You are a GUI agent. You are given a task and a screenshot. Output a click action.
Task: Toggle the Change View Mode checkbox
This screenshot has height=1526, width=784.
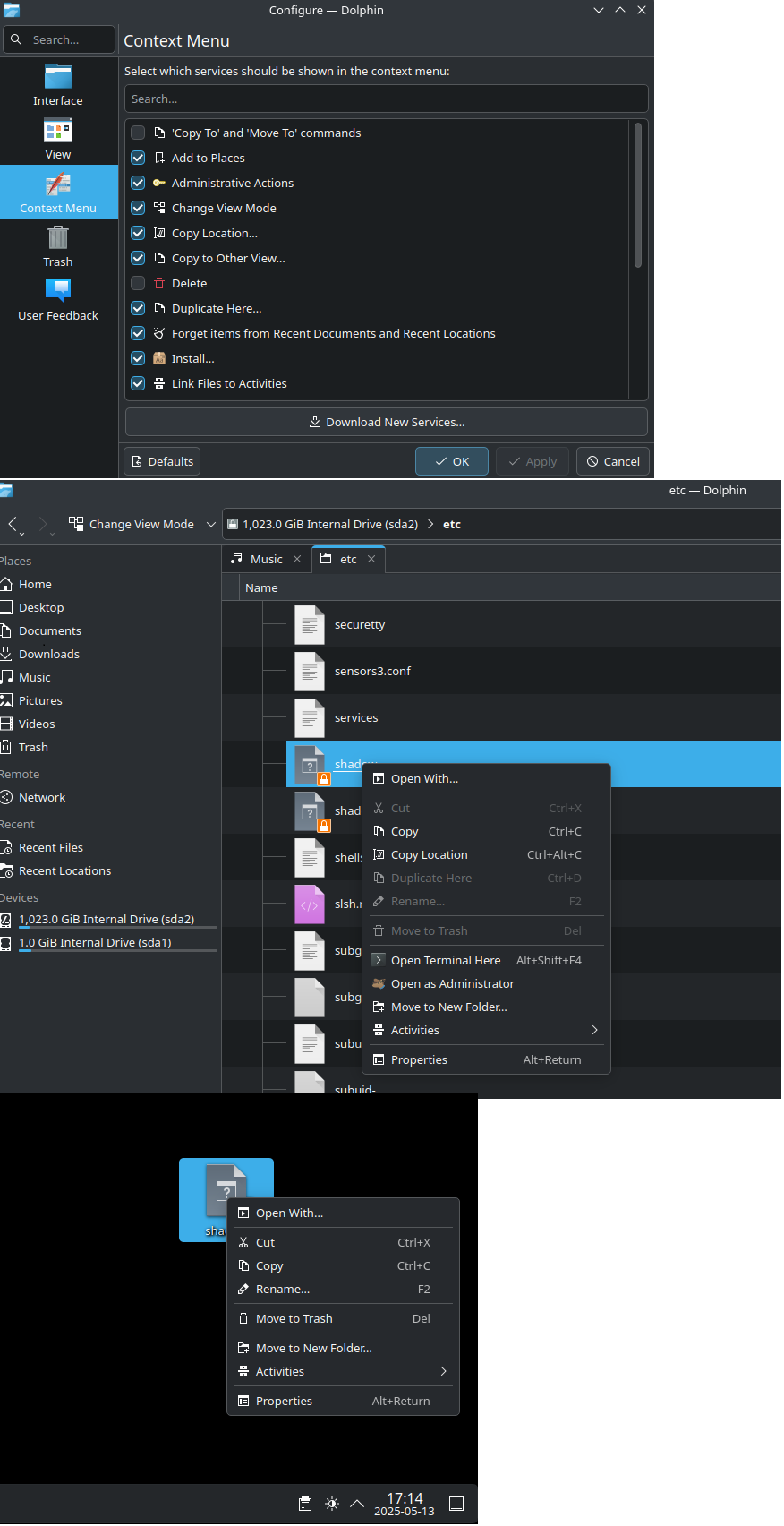pos(138,208)
